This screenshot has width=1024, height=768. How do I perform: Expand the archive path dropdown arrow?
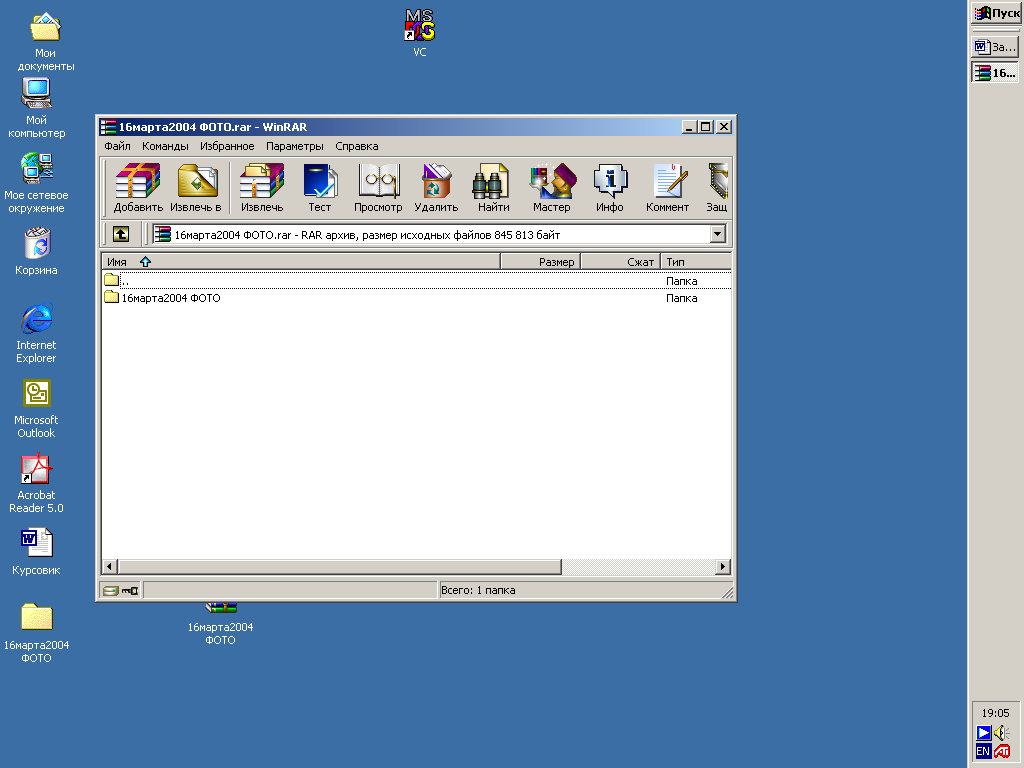click(x=718, y=234)
